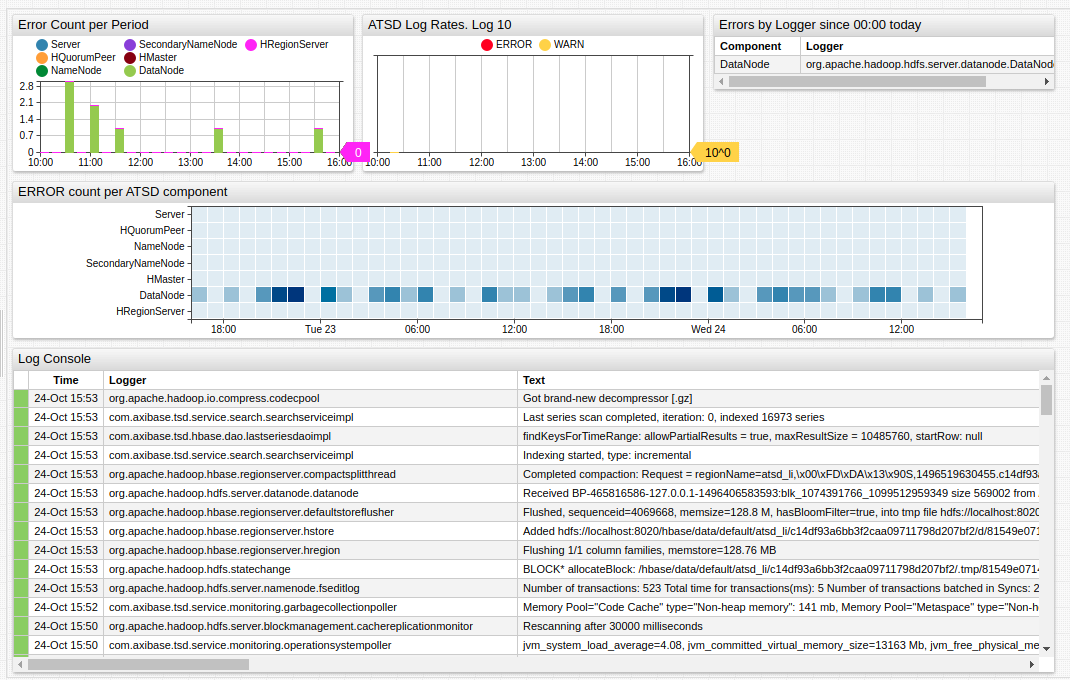This screenshot has width=1070, height=680.
Task: Toggle DataNode series in Error Count legend
Action: [x=130, y=71]
